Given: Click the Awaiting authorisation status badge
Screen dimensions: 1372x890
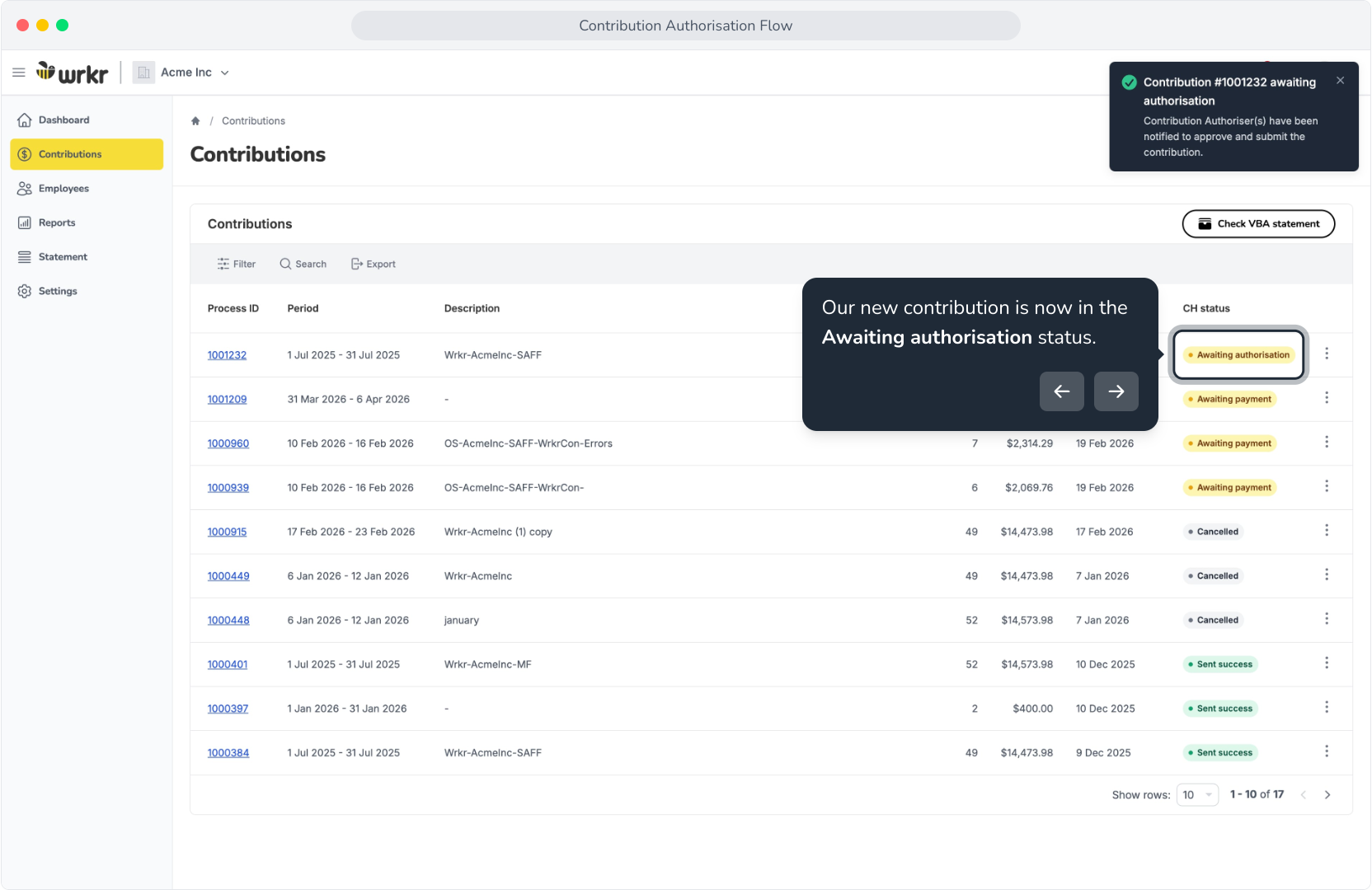Looking at the screenshot, I should pos(1239,355).
